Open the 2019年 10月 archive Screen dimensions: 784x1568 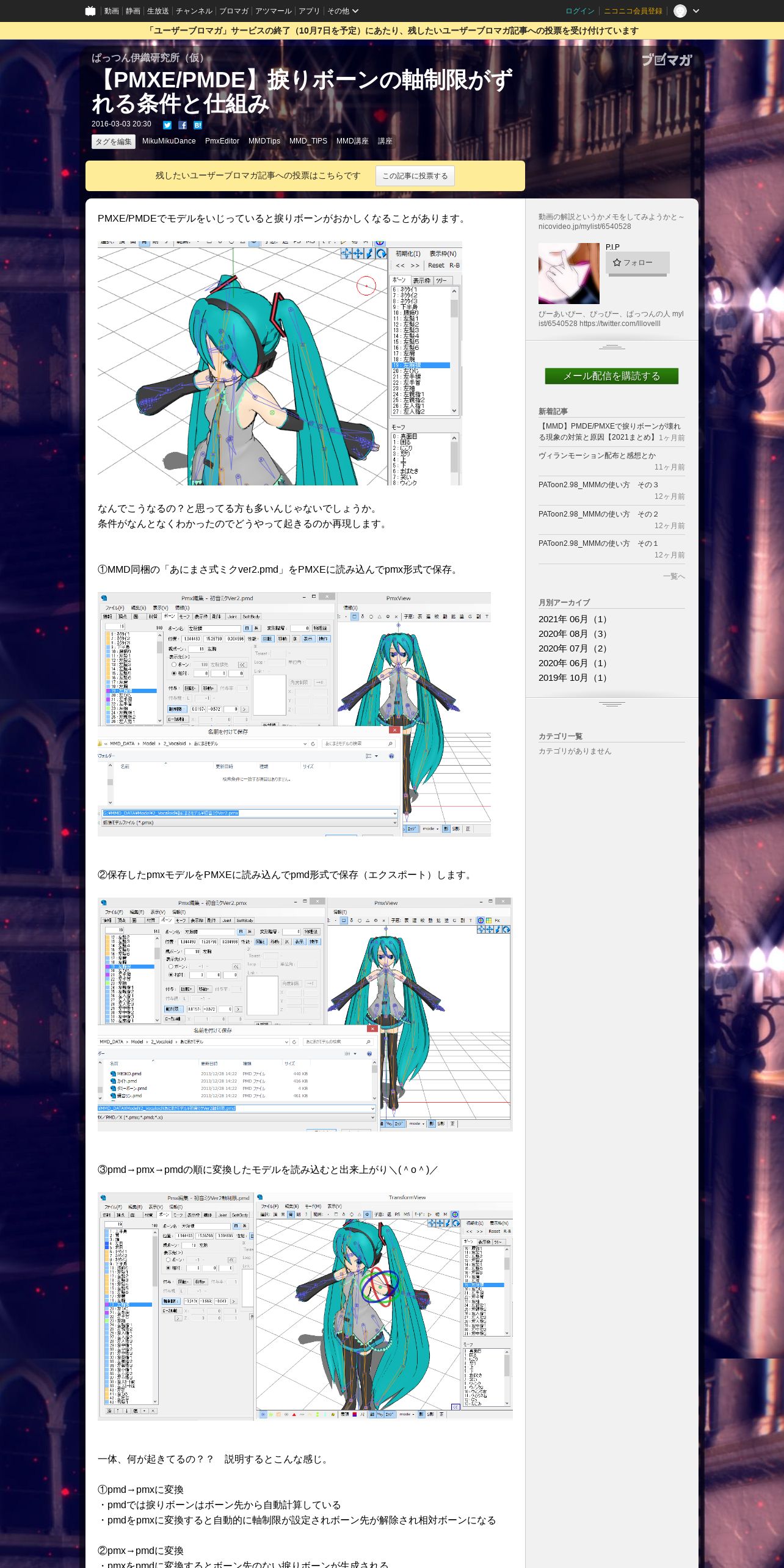[573, 678]
